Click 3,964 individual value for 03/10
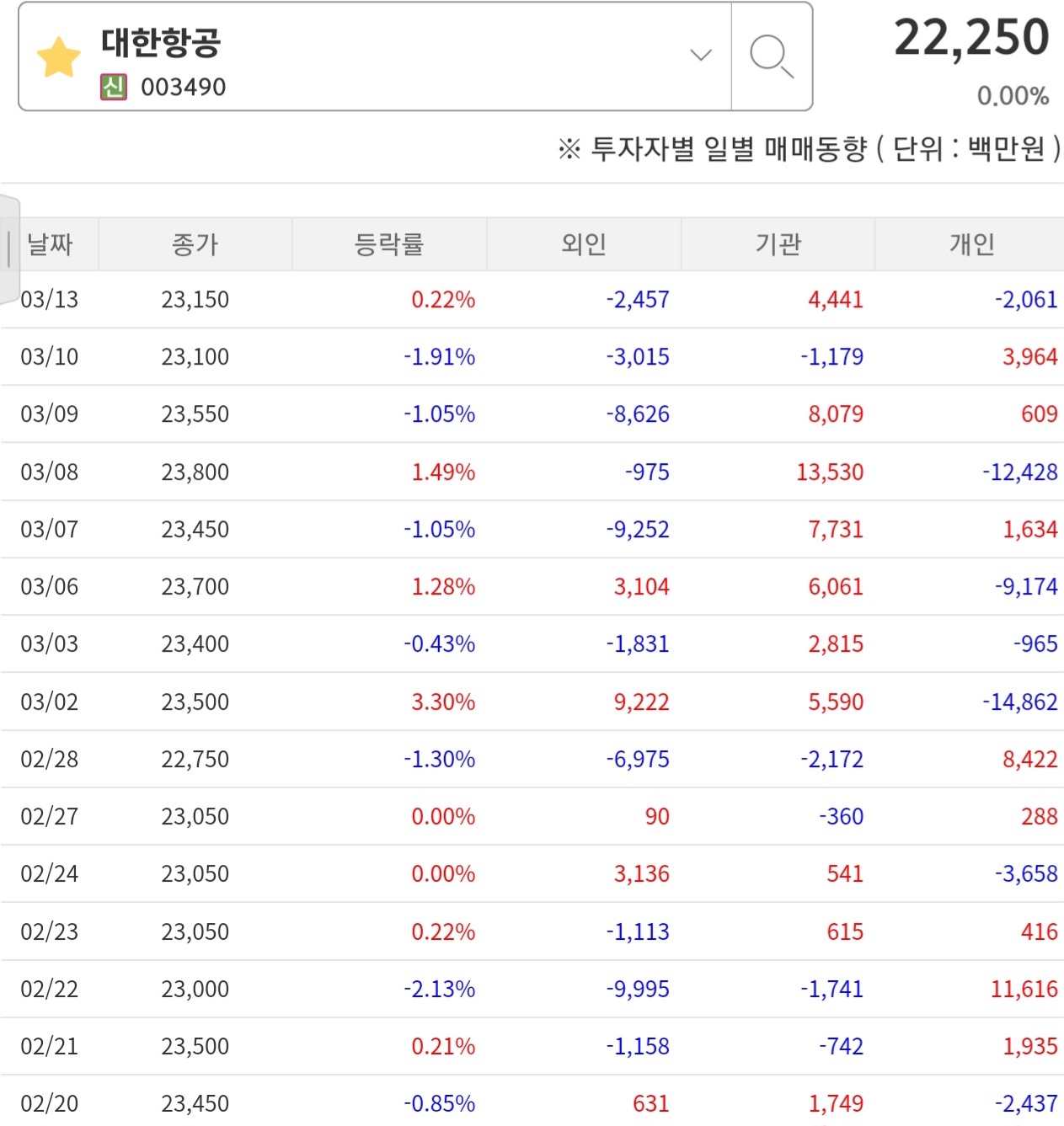 (x=1029, y=357)
